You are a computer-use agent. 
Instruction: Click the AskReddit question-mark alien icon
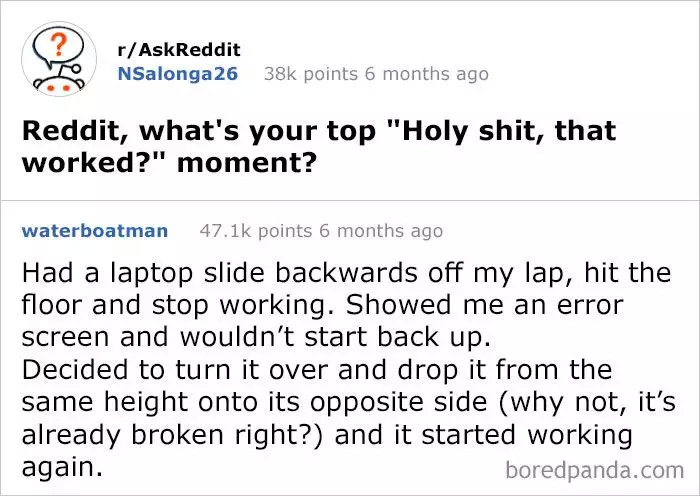pos(56,62)
